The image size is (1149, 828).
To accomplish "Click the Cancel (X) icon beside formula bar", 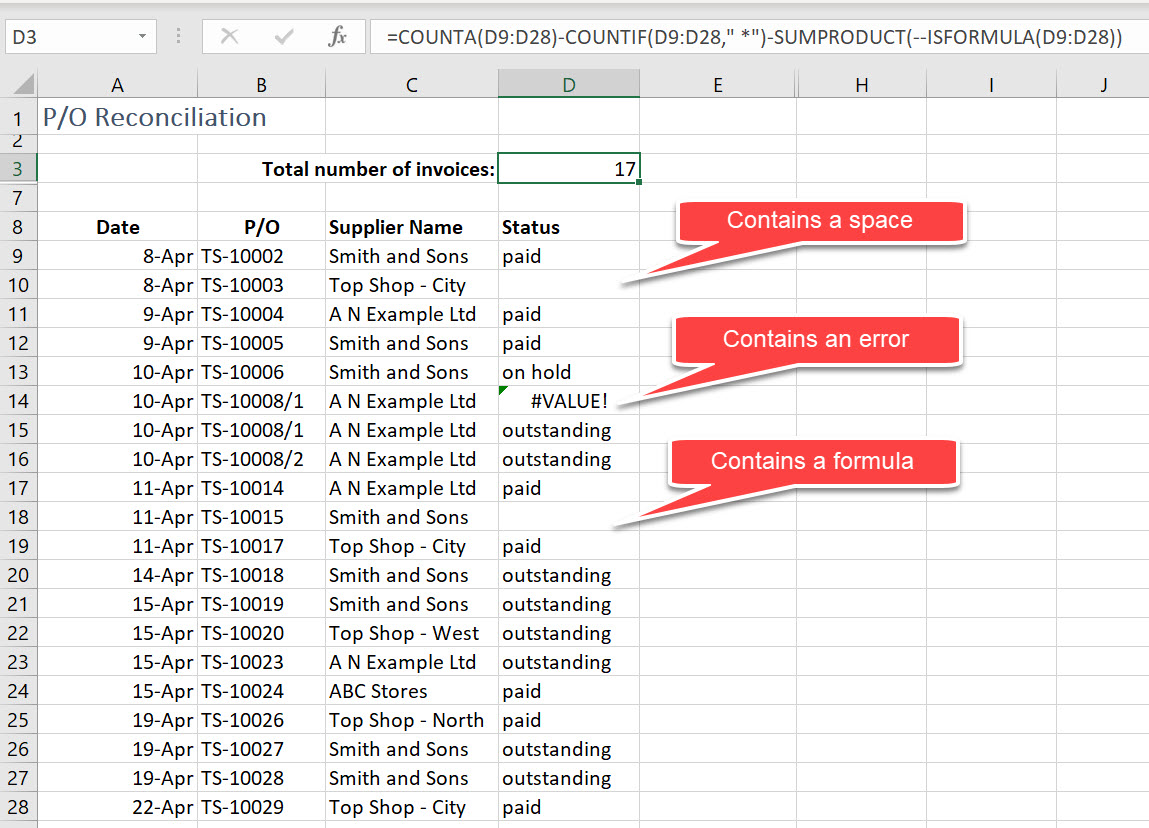I will pyautogui.click(x=230, y=36).
